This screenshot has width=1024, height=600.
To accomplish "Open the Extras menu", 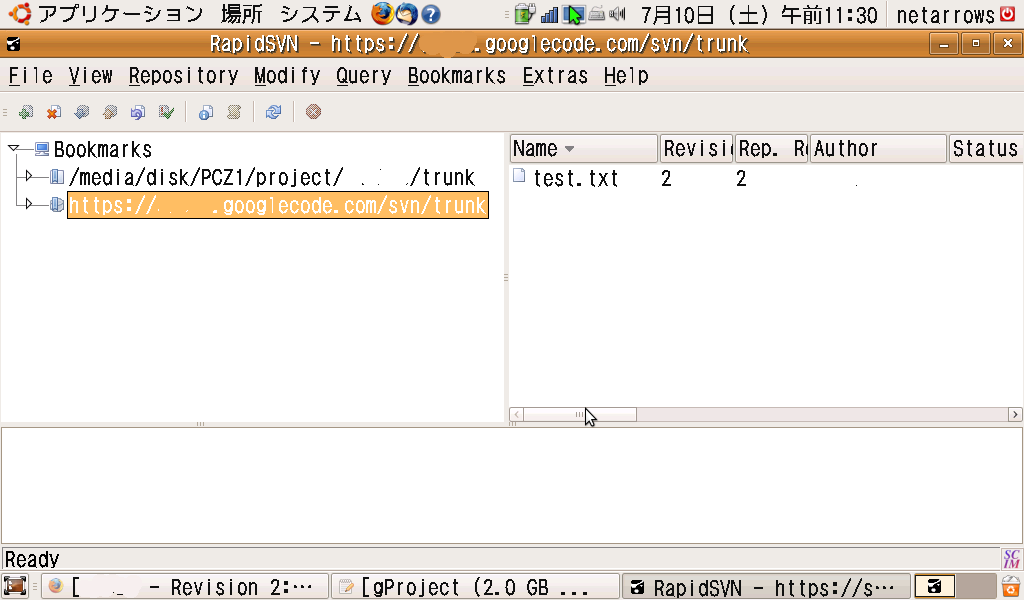I will click(555, 76).
